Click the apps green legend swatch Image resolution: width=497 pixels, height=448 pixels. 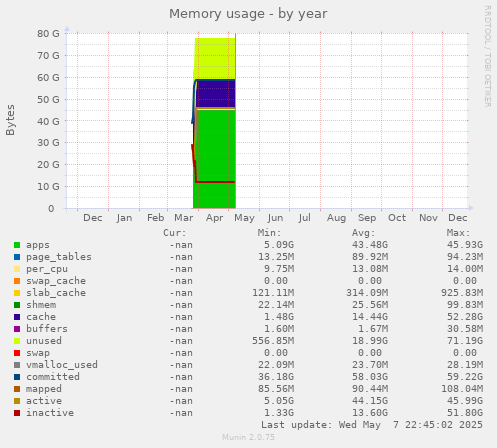[x=17, y=245]
